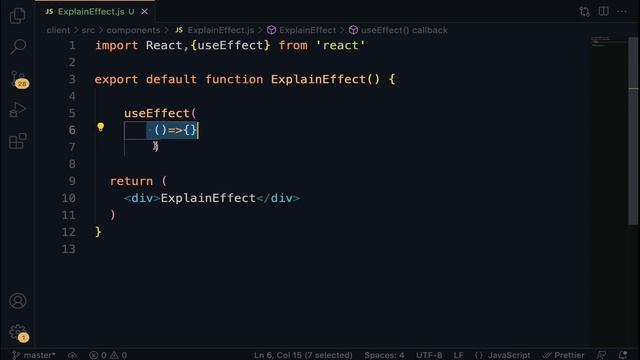Open the Manage settings gear
The width and height of the screenshot is (640, 360).
click(18, 333)
